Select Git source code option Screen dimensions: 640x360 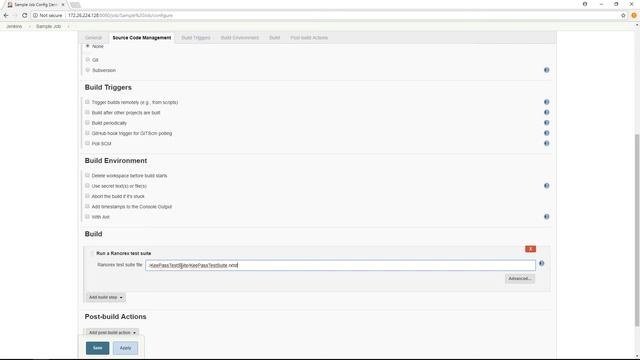click(87, 60)
